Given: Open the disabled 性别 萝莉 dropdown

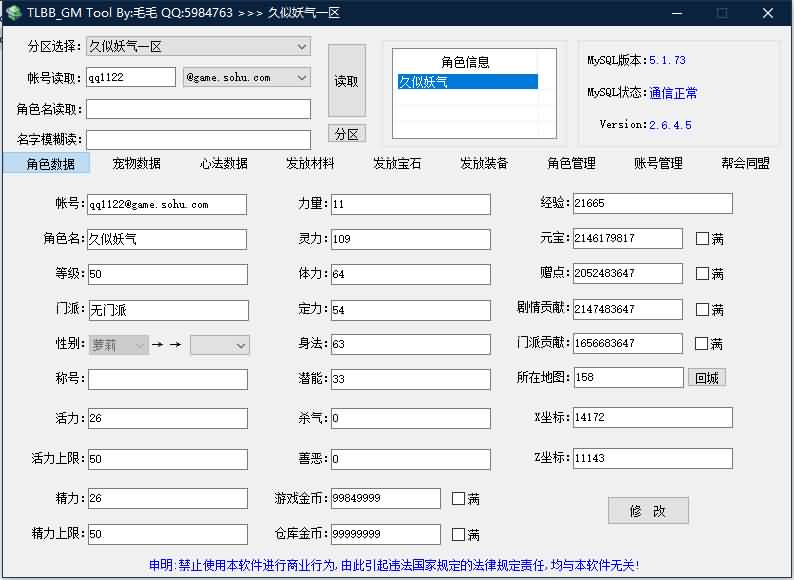Looking at the screenshot, I should (x=118, y=345).
